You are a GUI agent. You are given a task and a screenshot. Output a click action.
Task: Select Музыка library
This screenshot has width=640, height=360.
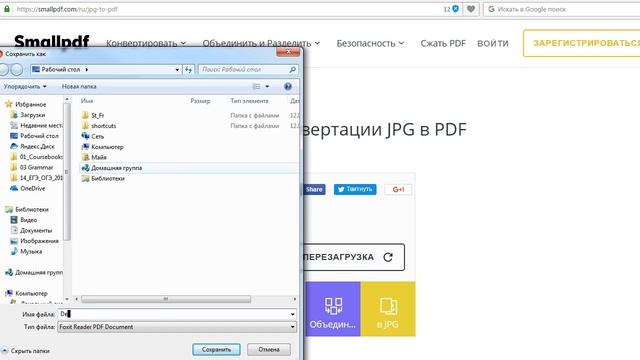click(31, 252)
